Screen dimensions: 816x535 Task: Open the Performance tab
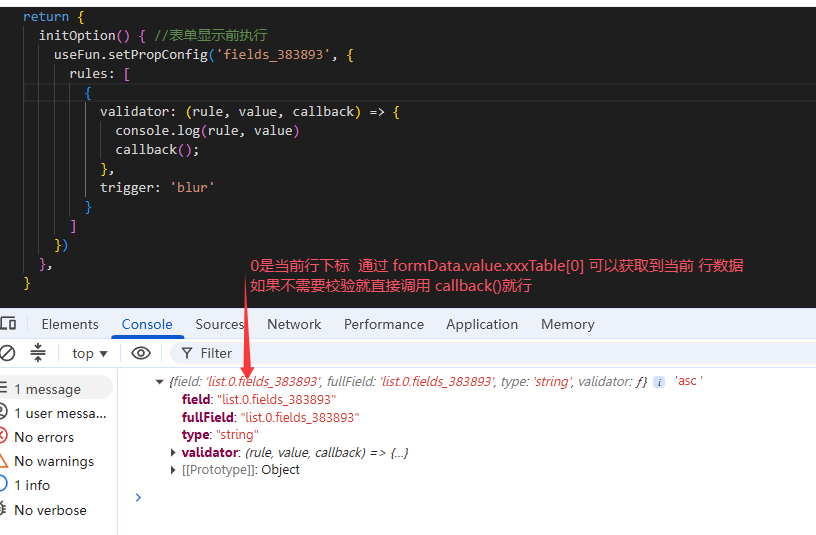[384, 324]
